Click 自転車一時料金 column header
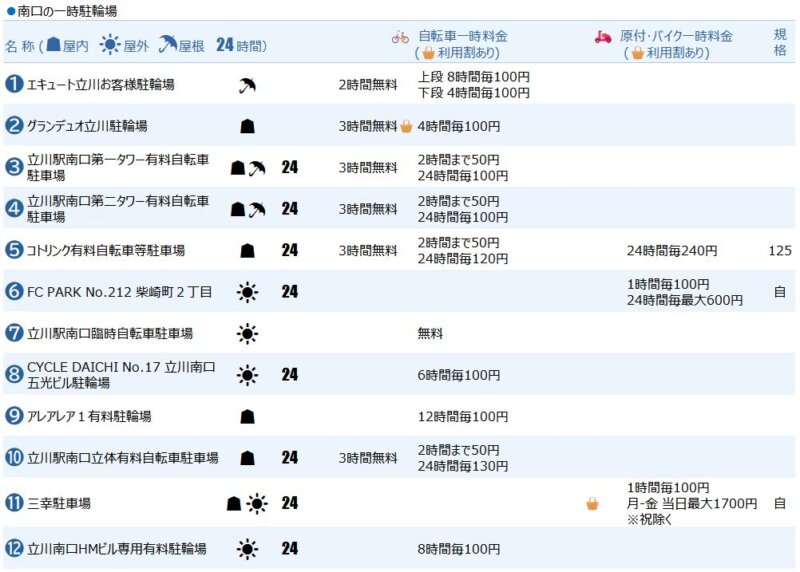This screenshot has width=800, height=572. pyautogui.click(x=463, y=36)
